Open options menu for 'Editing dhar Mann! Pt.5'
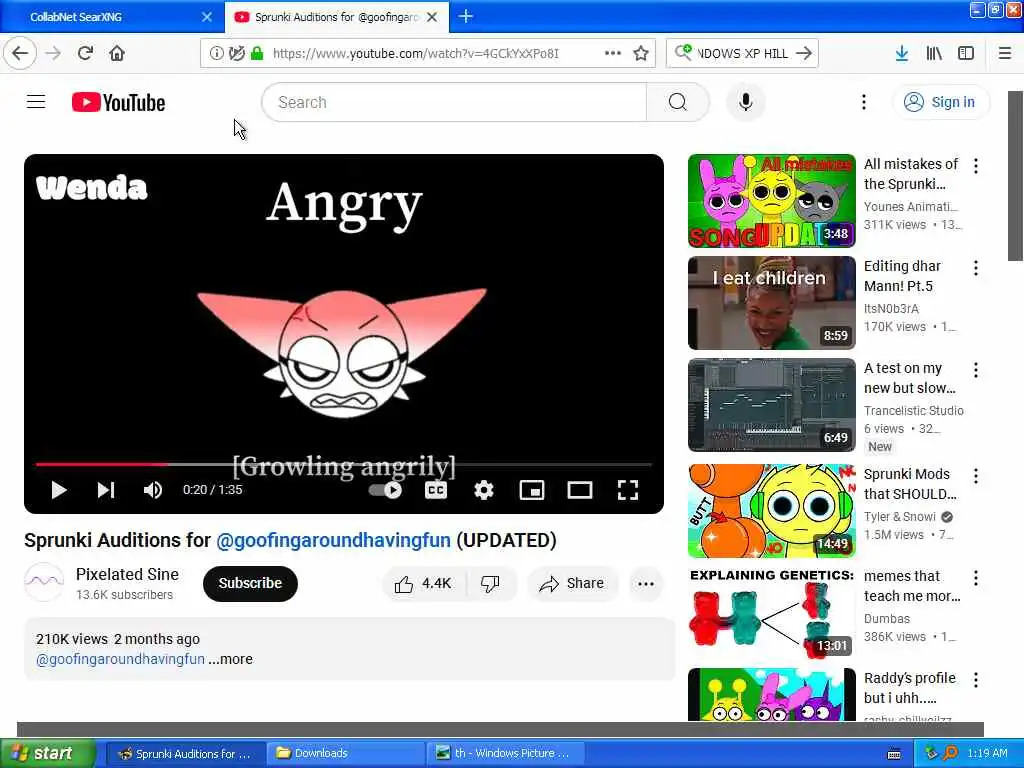 click(976, 268)
